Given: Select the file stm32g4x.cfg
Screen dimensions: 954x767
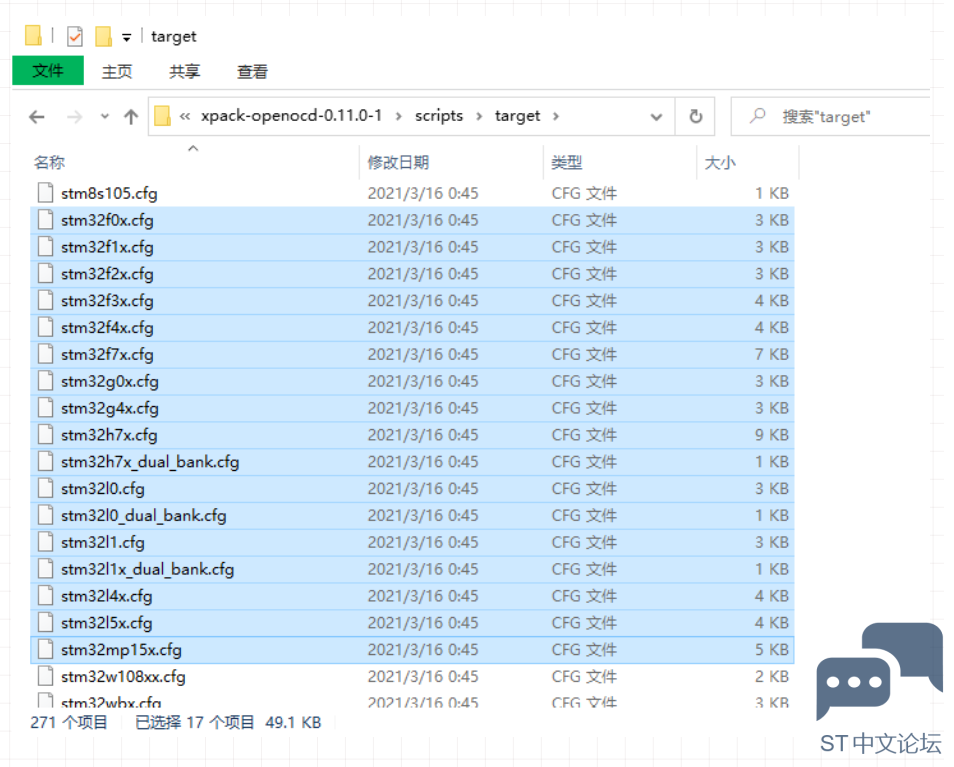Looking at the screenshot, I should pyautogui.click(x=413, y=408).
